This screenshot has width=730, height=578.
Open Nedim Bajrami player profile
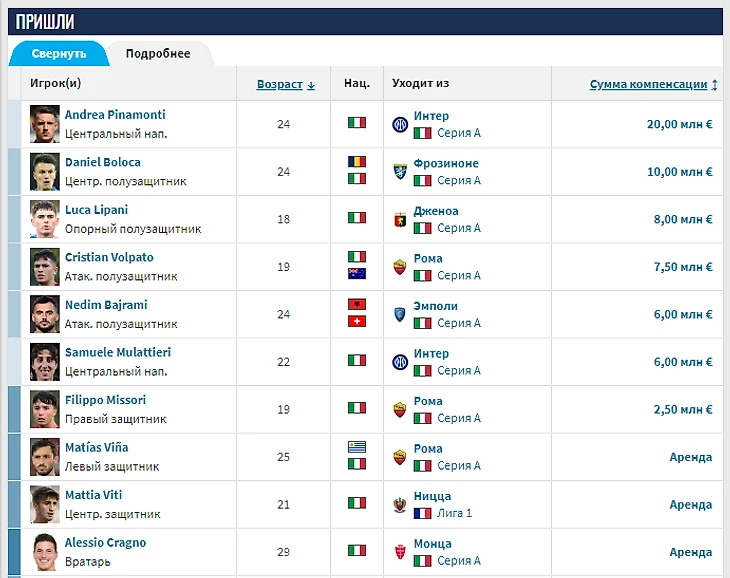(x=106, y=305)
